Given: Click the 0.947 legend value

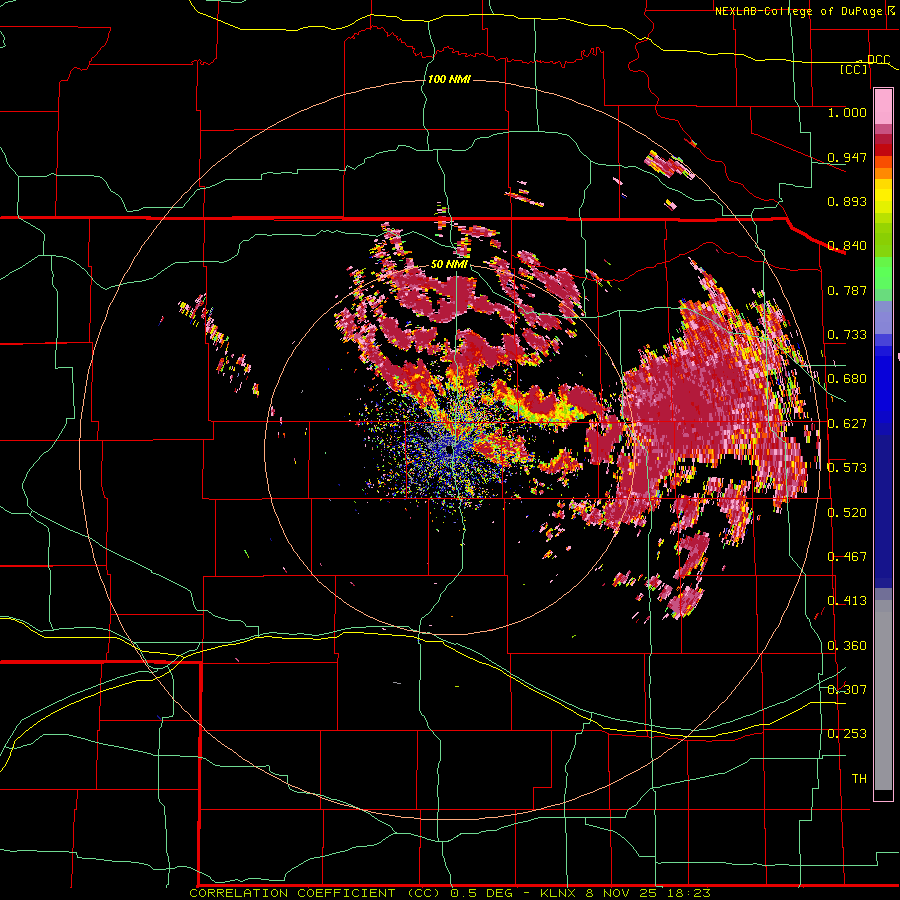Looking at the screenshot, I should 847,157.
